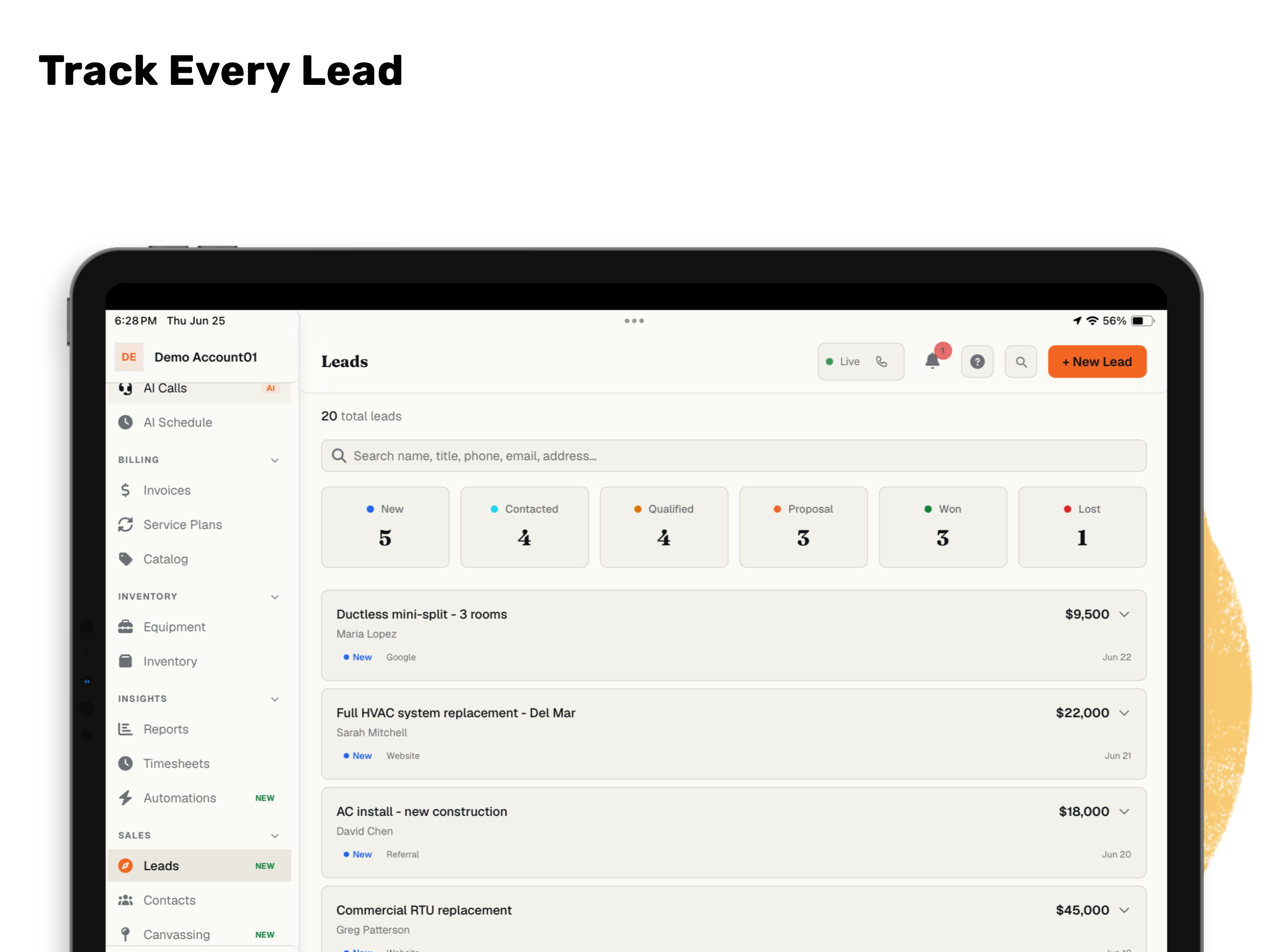Click the Timesheets clock icon
1270x952 pixels.
(x=125, y=763)
